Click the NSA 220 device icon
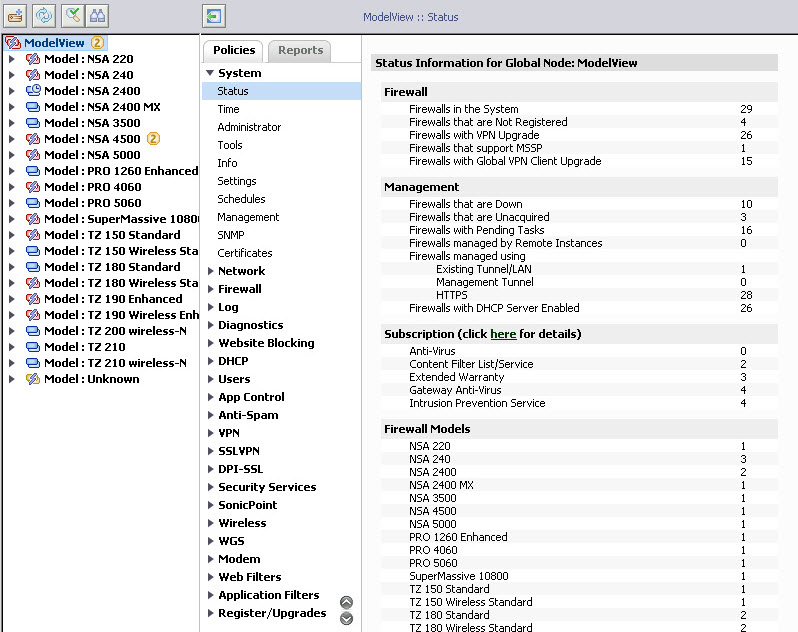Image resolution: width=798 pixels, height=632 pixels. coord(33,59)
